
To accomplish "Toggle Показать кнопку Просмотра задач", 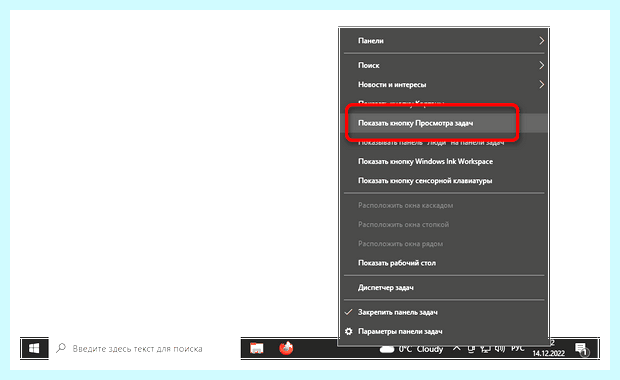I will 444,123.
